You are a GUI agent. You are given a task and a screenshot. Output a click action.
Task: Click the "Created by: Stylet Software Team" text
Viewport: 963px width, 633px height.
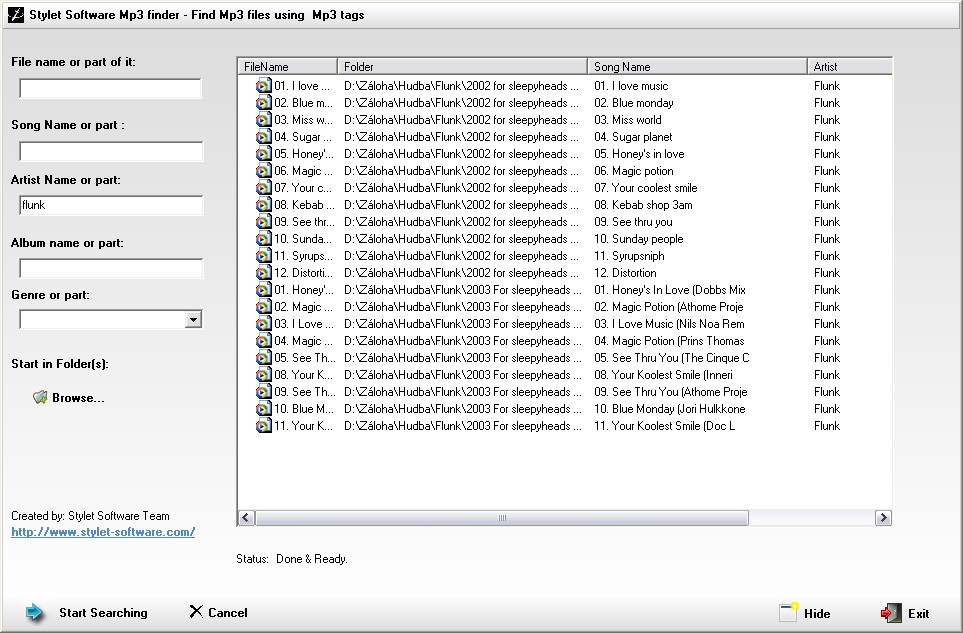click(90, 516)
